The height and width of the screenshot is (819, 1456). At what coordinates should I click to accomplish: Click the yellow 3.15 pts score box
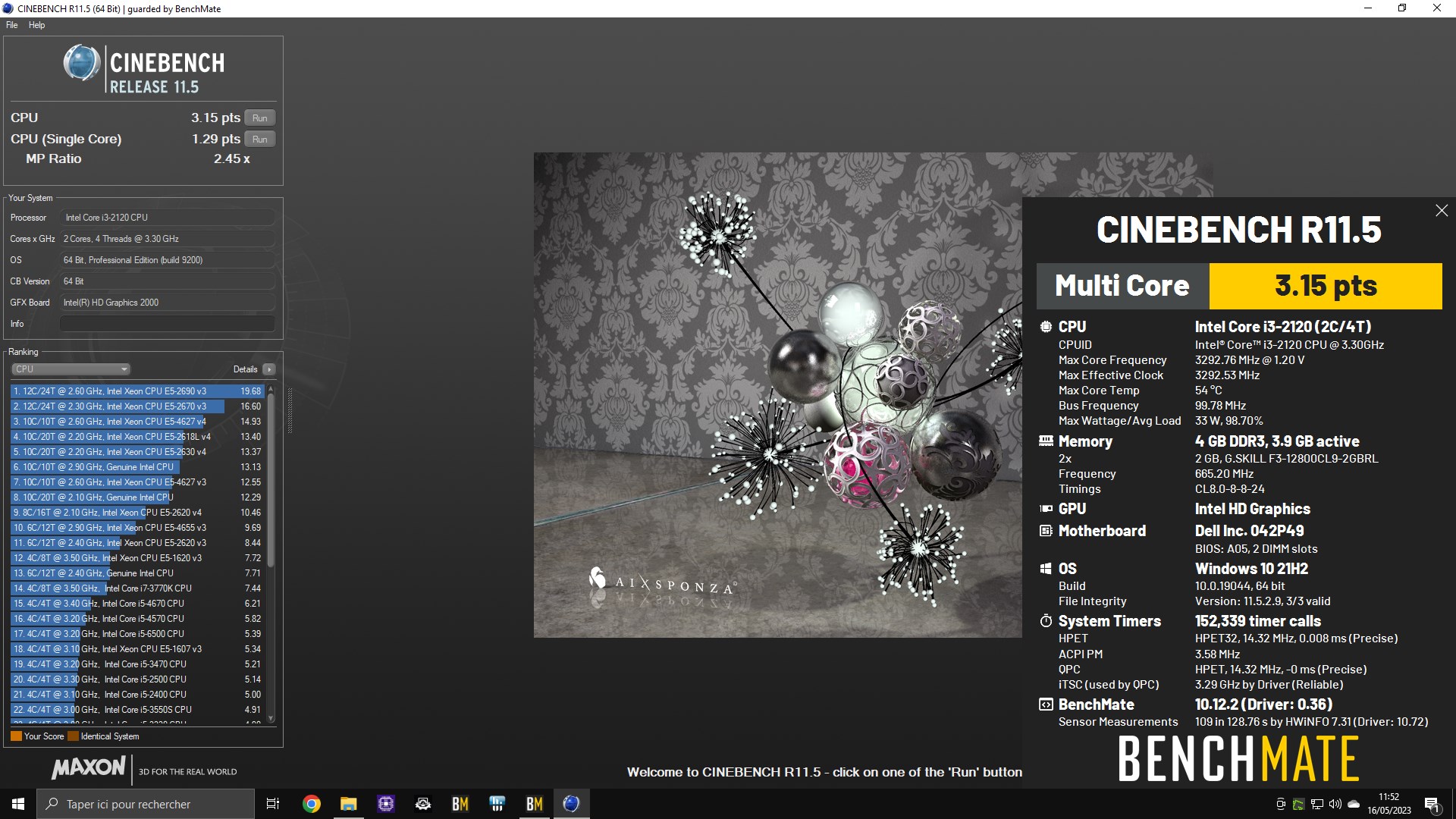click(1326, 286)
